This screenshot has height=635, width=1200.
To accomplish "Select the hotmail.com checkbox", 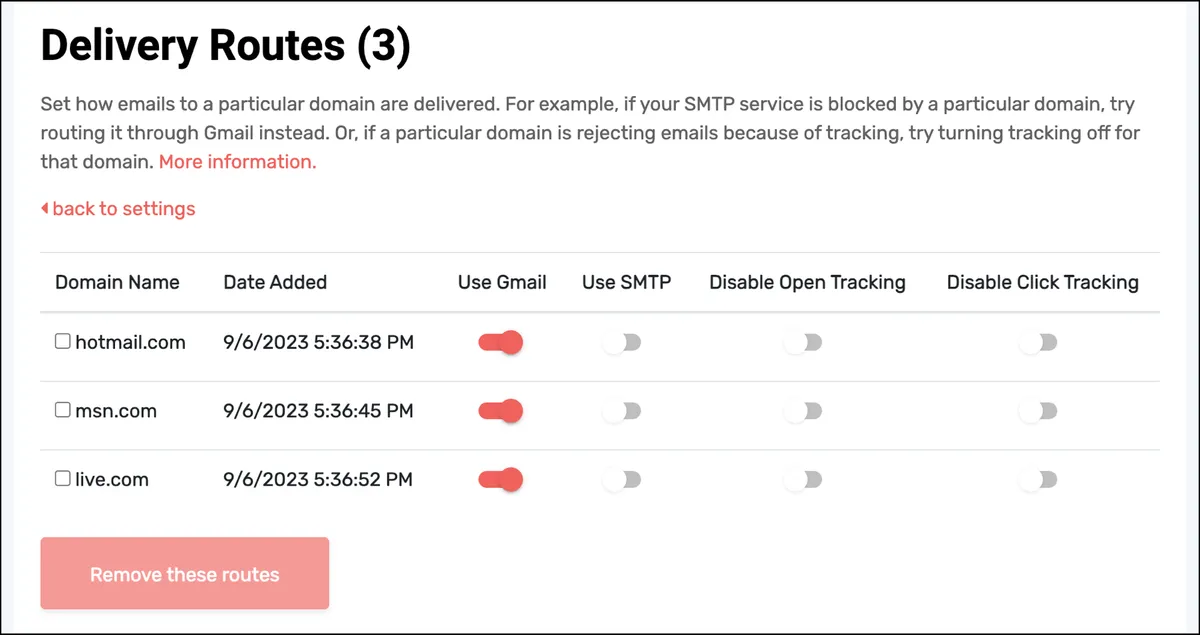I will (62, 342).
